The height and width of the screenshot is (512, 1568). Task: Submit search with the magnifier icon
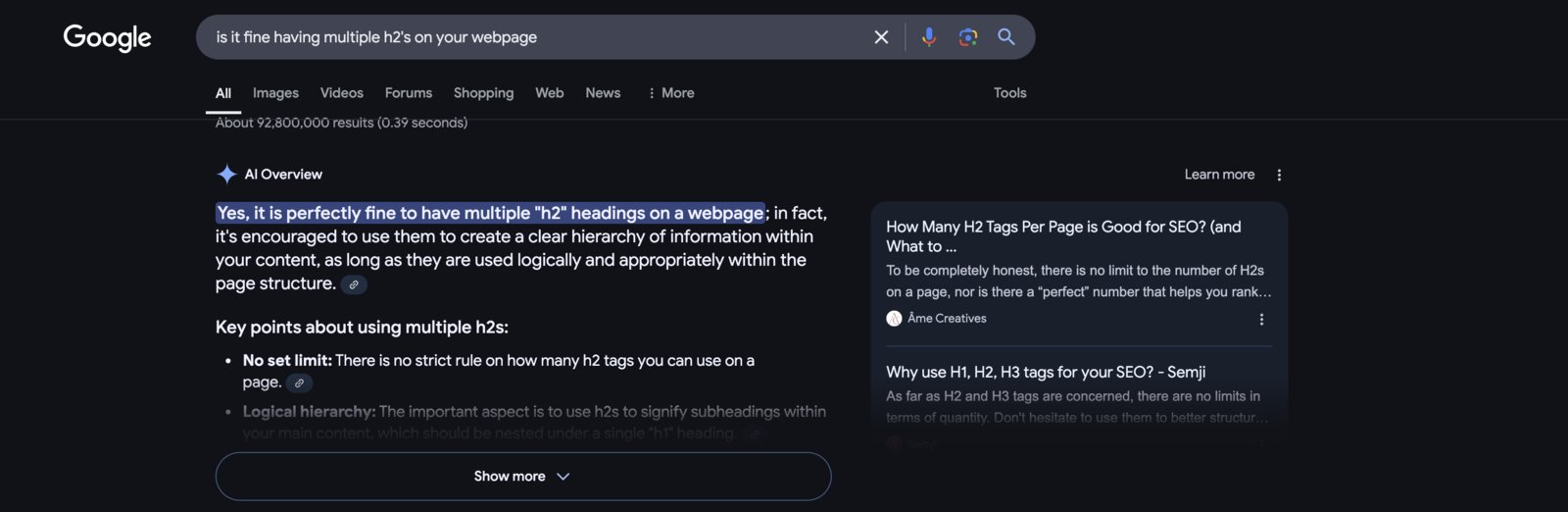[1006, 37]
